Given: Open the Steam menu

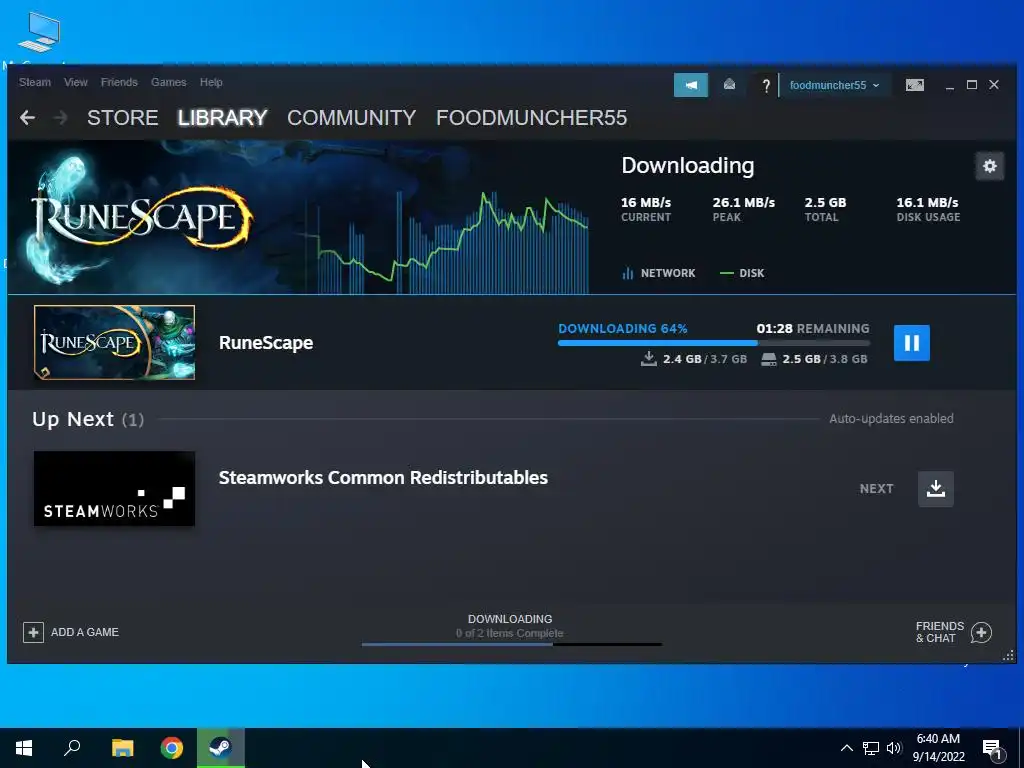Looking at the screenshot, I should coord(35,82).
